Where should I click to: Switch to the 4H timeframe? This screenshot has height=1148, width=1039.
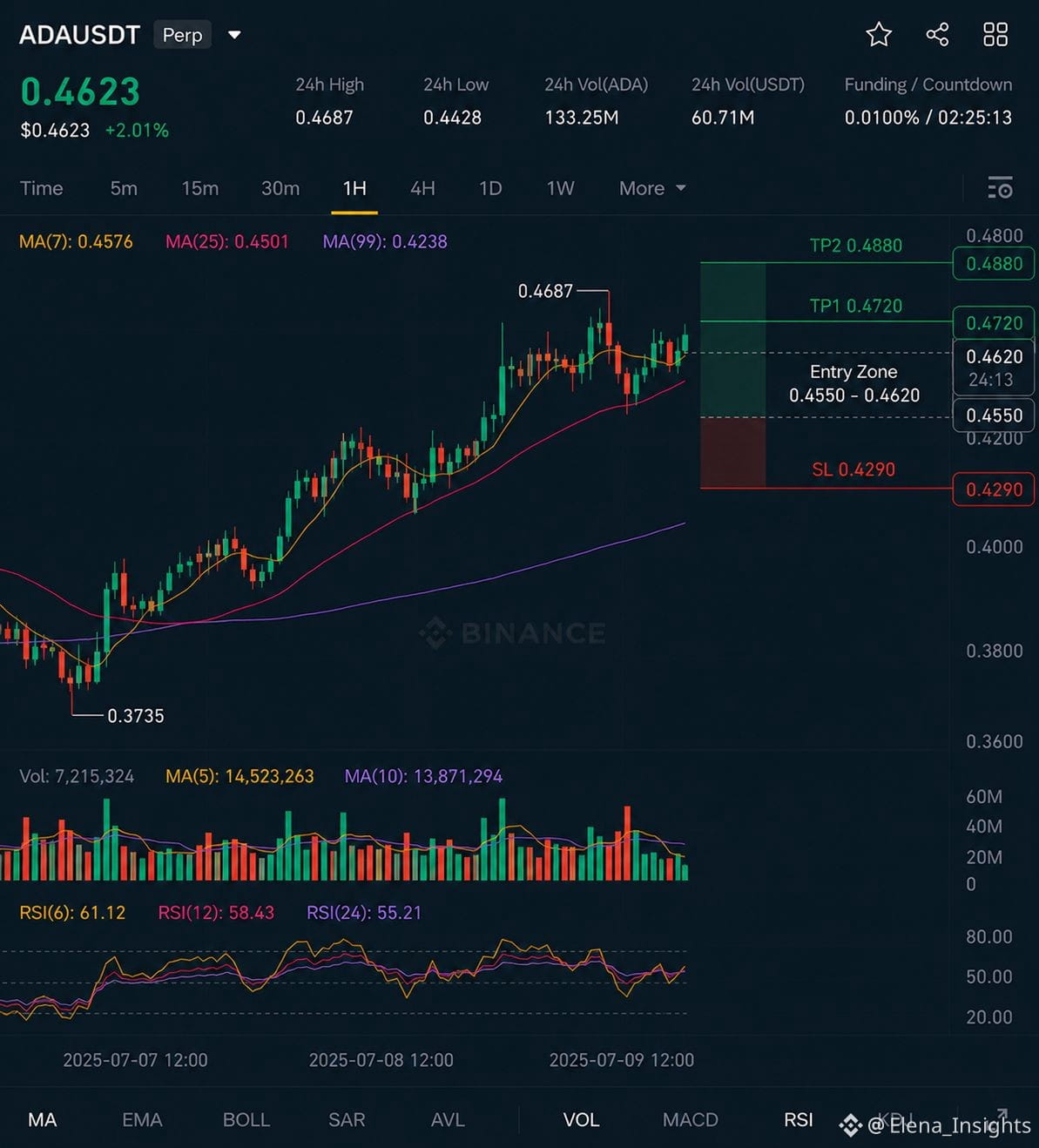point(422,188)
